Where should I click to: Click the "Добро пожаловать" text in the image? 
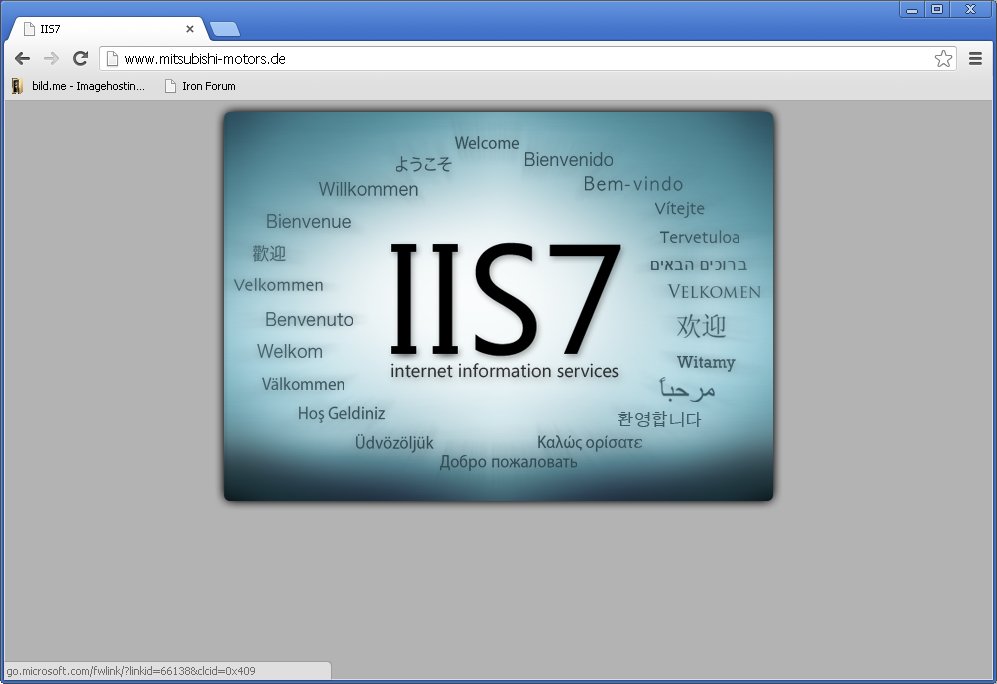coord(508,462)
